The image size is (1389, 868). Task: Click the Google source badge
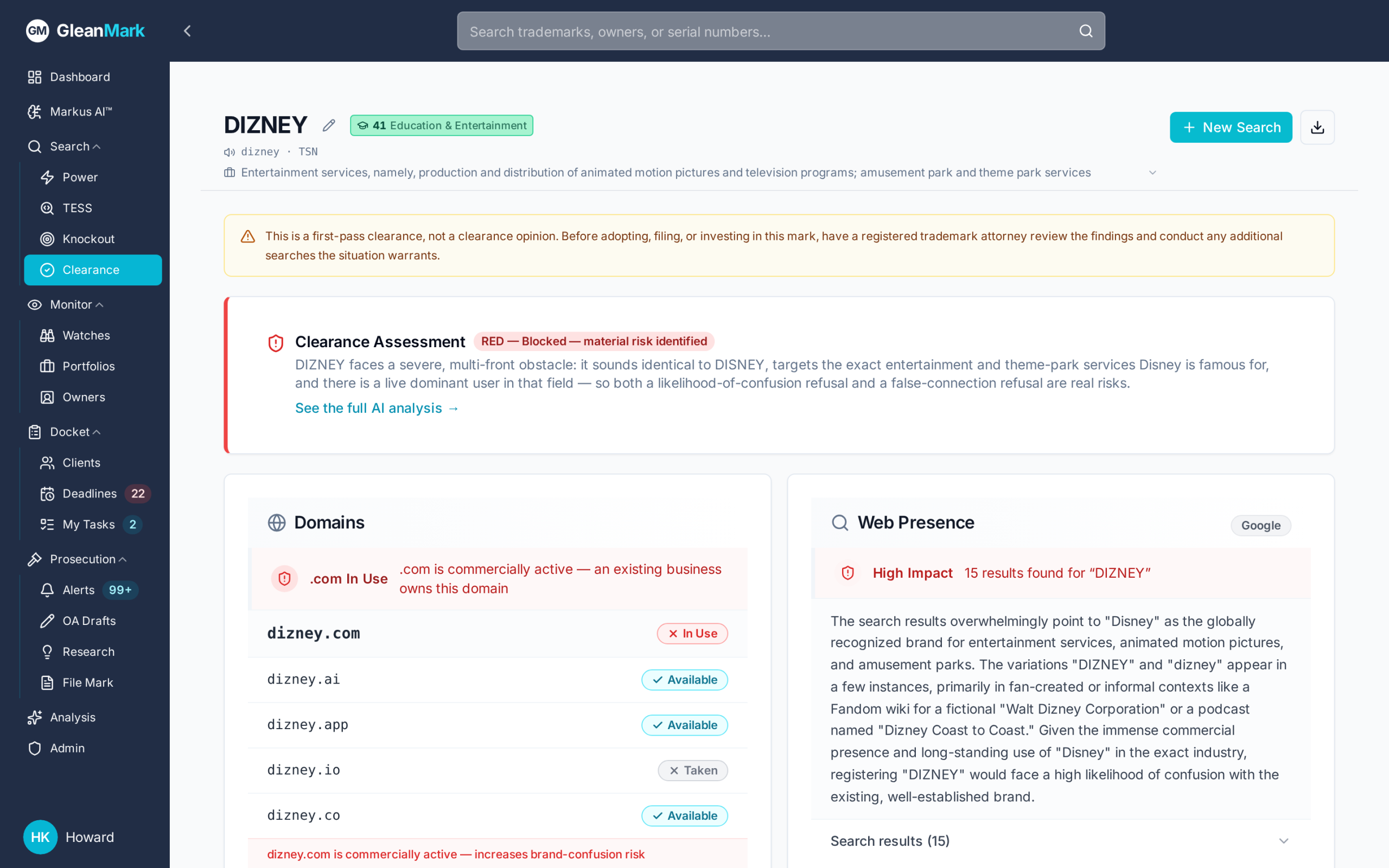click(x=1260, y=525)
